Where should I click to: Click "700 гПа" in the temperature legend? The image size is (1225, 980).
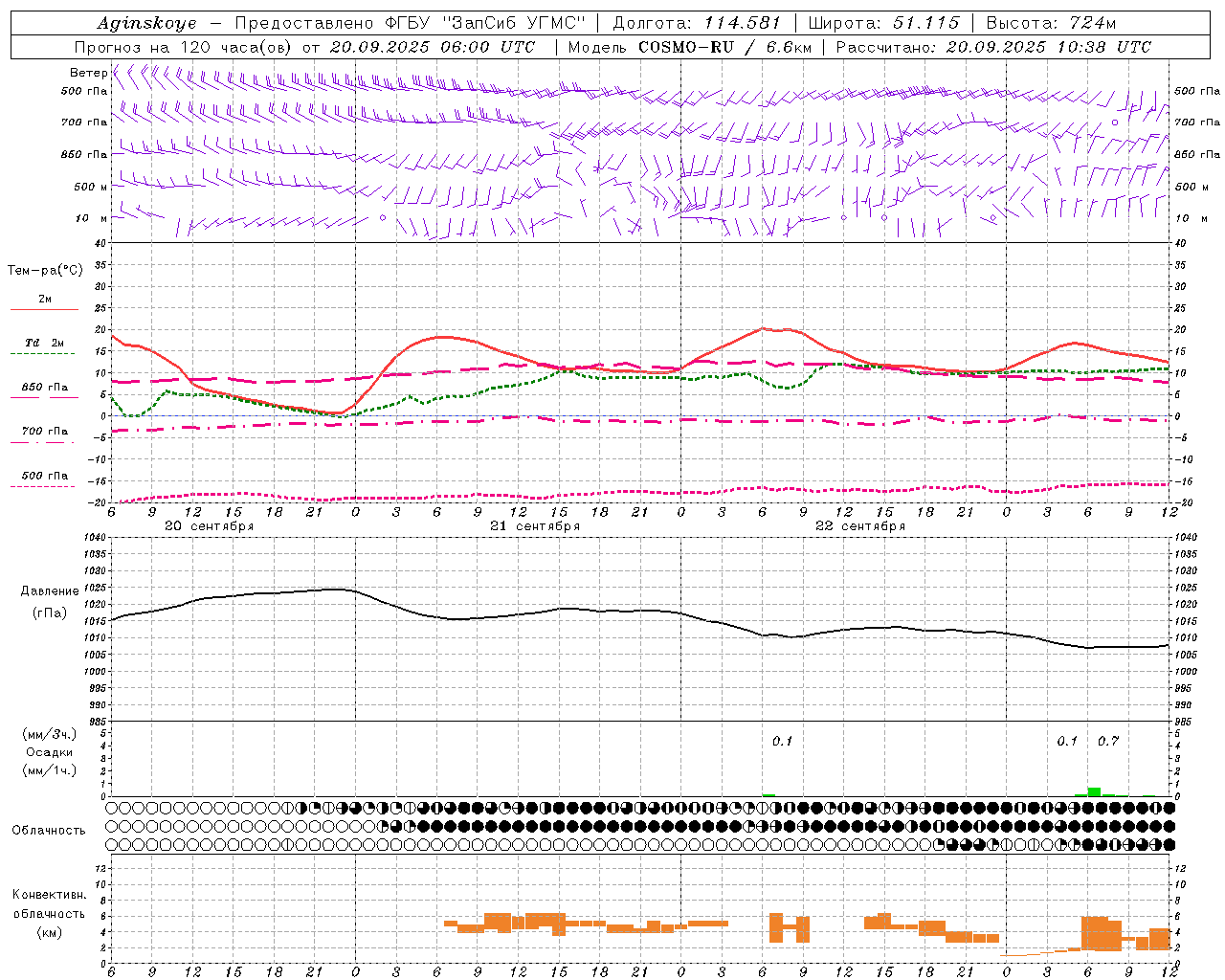[44, 431]
